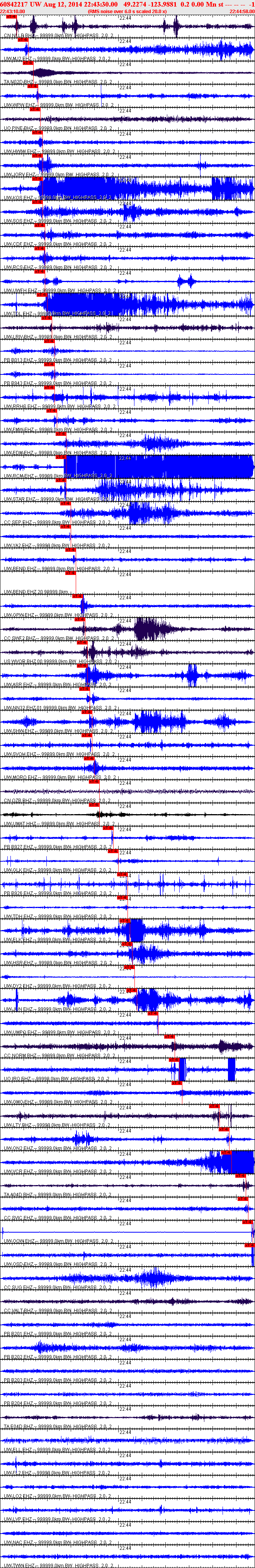Click the RMS noise scaling note
Image resolution: width=255 pixels, height=1568 pixels.
point(127,11)
